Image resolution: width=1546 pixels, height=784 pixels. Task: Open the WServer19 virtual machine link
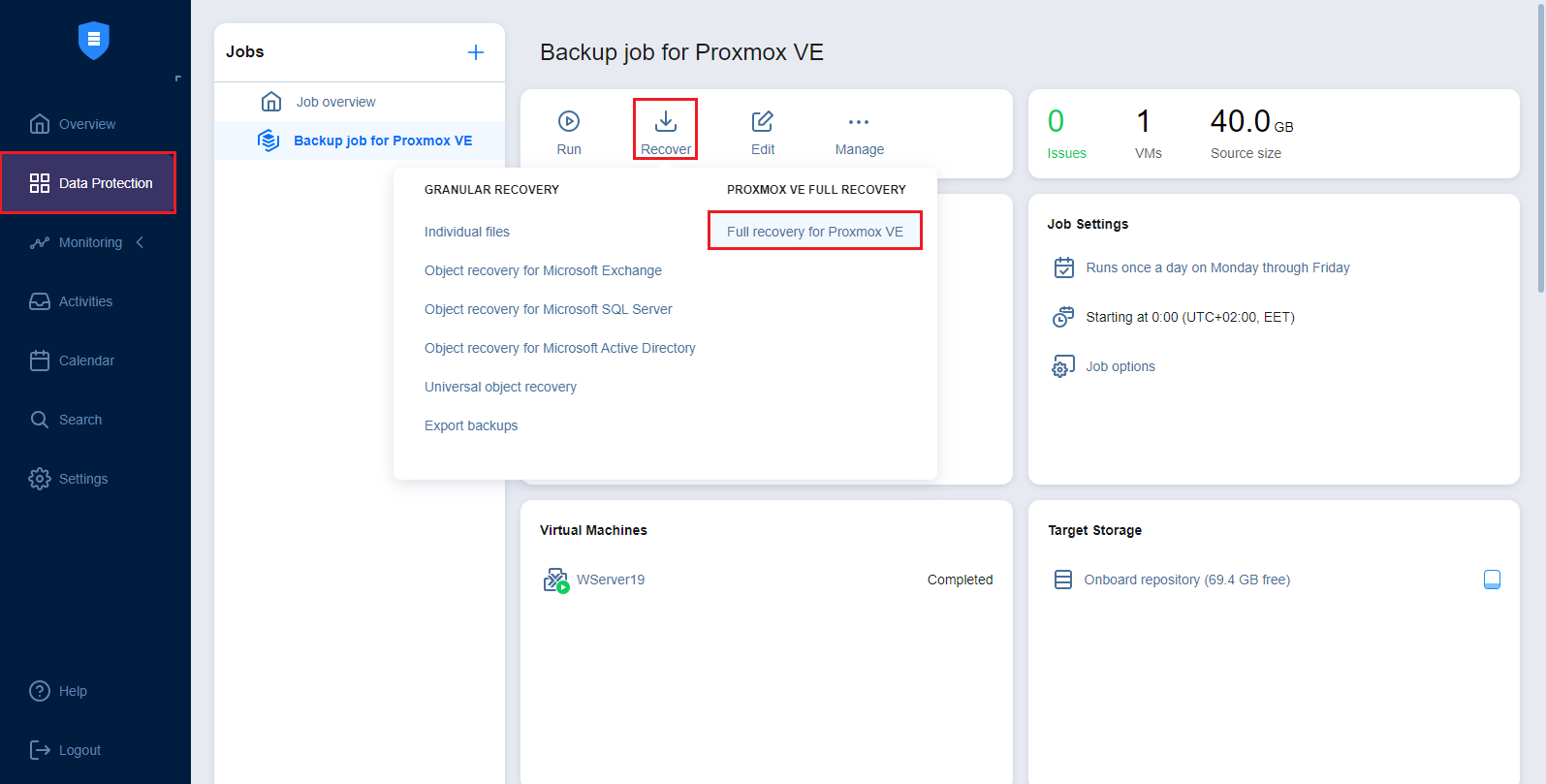(611, 580)
